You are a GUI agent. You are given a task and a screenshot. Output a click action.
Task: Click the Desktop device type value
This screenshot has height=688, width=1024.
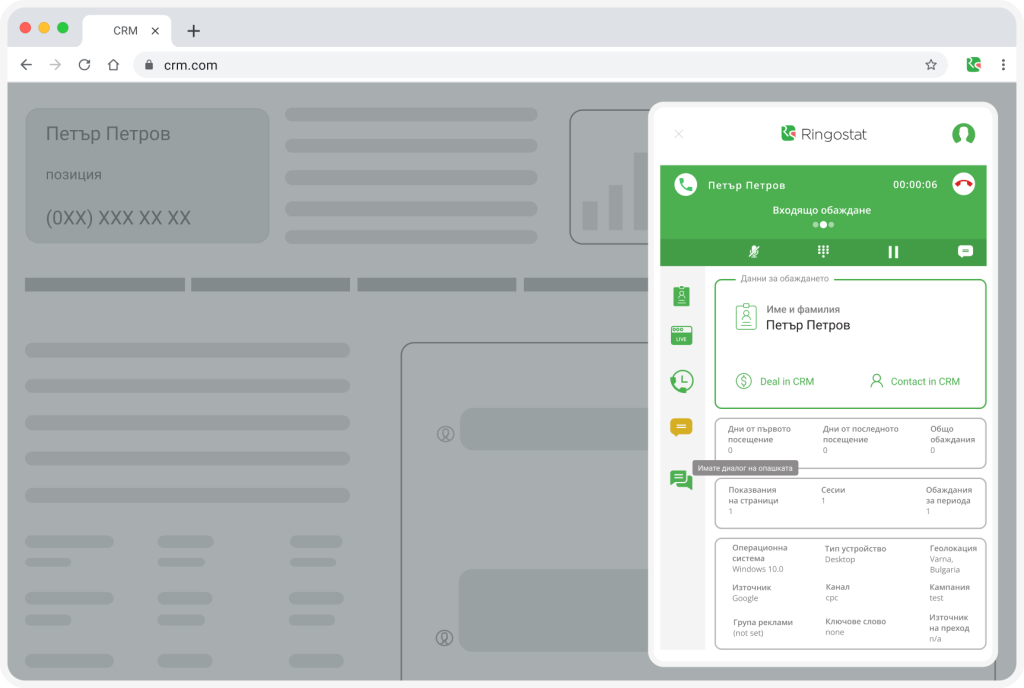[840, 559]
